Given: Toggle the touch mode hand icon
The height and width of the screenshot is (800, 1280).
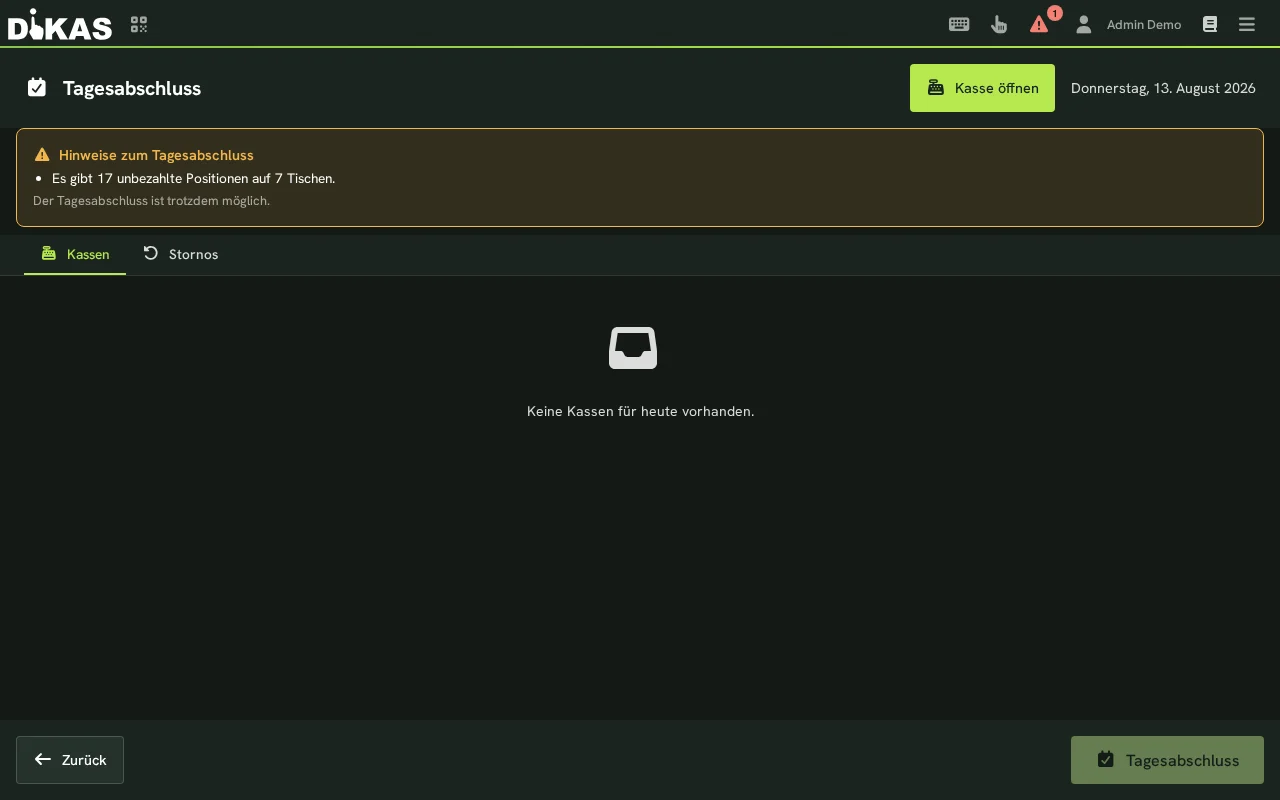Looking at the screenshot, I should pos(999,24).
